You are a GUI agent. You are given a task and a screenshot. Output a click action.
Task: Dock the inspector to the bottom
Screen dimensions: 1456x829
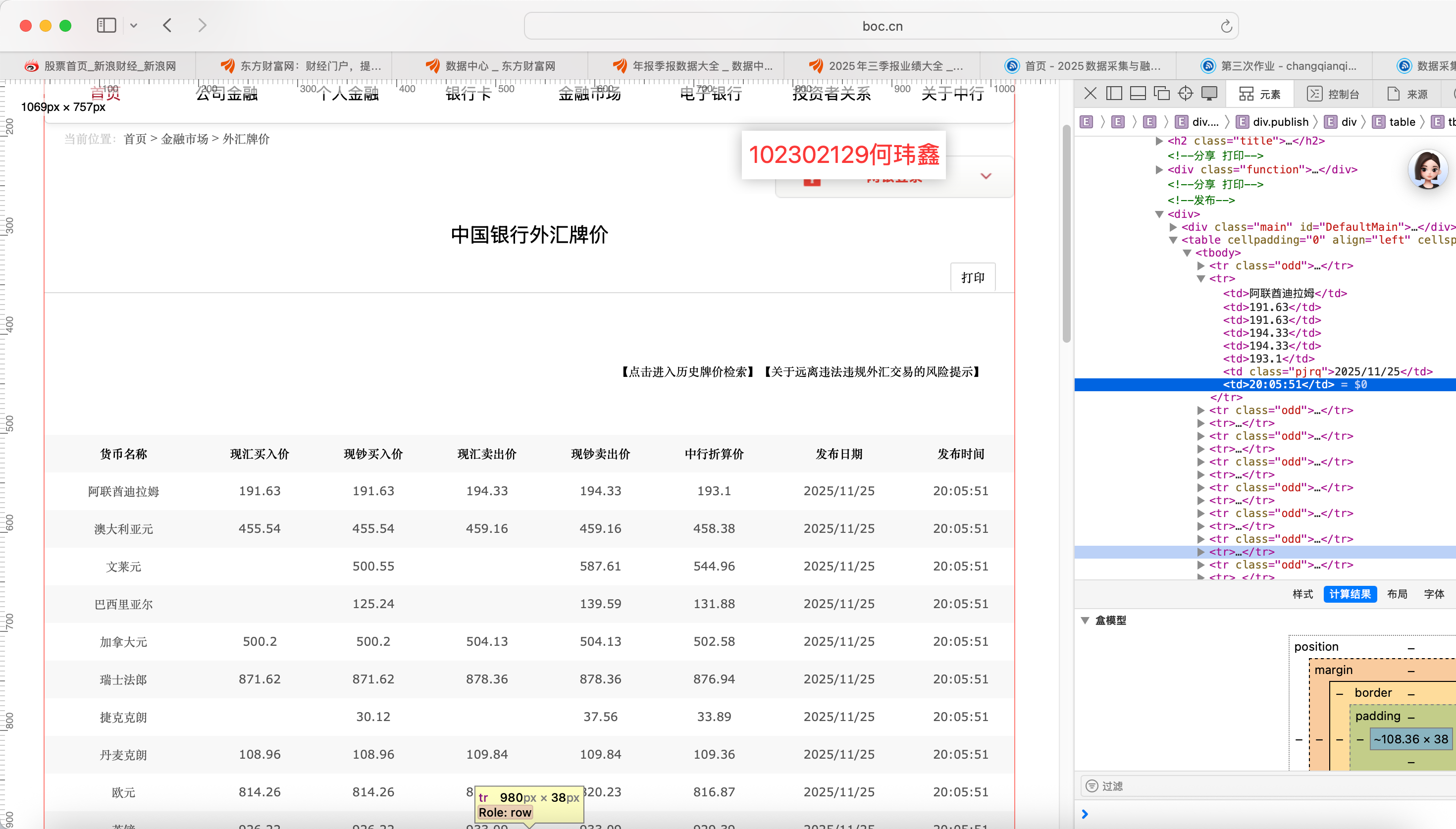(1138, 94)
